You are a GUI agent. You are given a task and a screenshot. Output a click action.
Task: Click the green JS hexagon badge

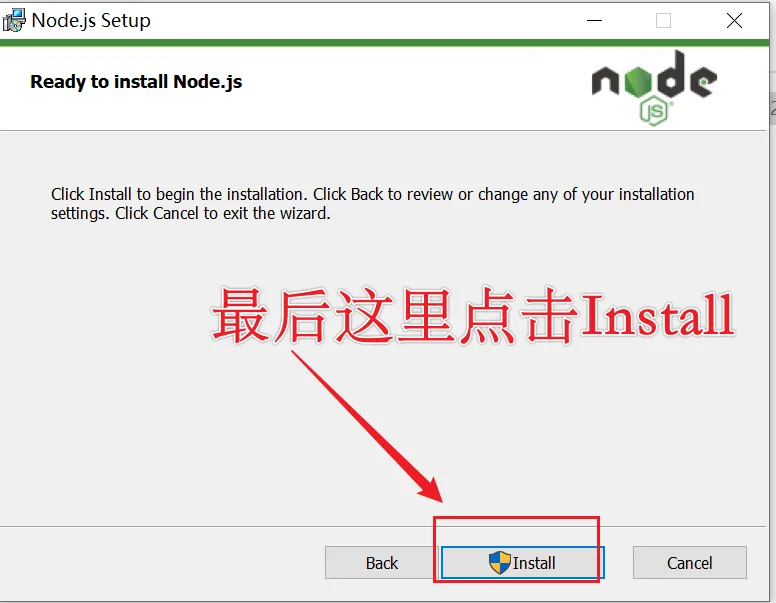(x=654, y=111)
